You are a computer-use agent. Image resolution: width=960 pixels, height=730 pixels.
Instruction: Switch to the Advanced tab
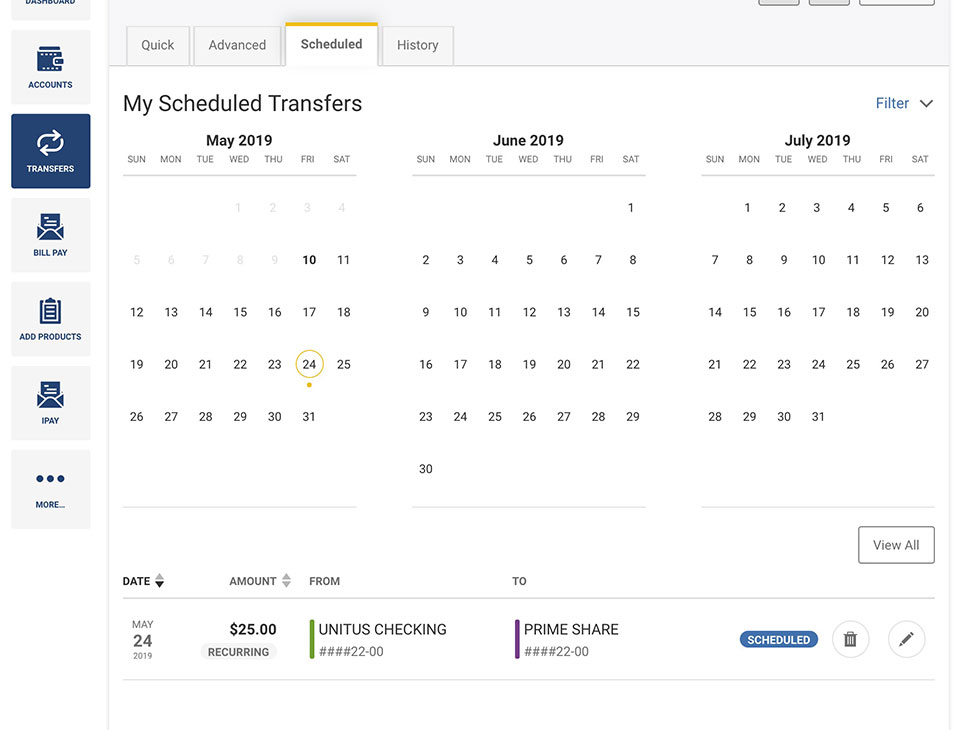[x=237, y=45]
